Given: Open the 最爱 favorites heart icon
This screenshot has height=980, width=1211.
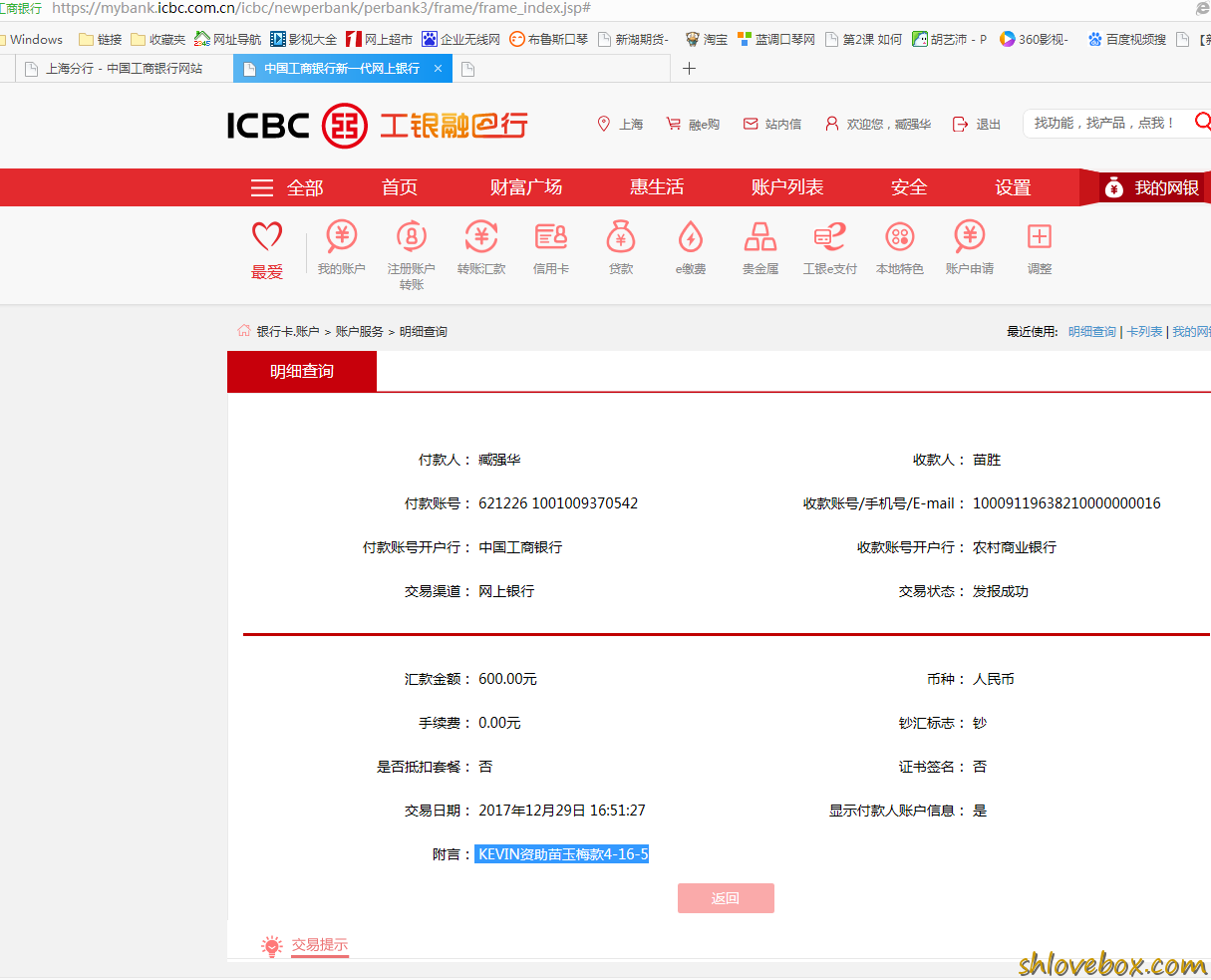Looking at the screenshot, I should click(267, 237).
